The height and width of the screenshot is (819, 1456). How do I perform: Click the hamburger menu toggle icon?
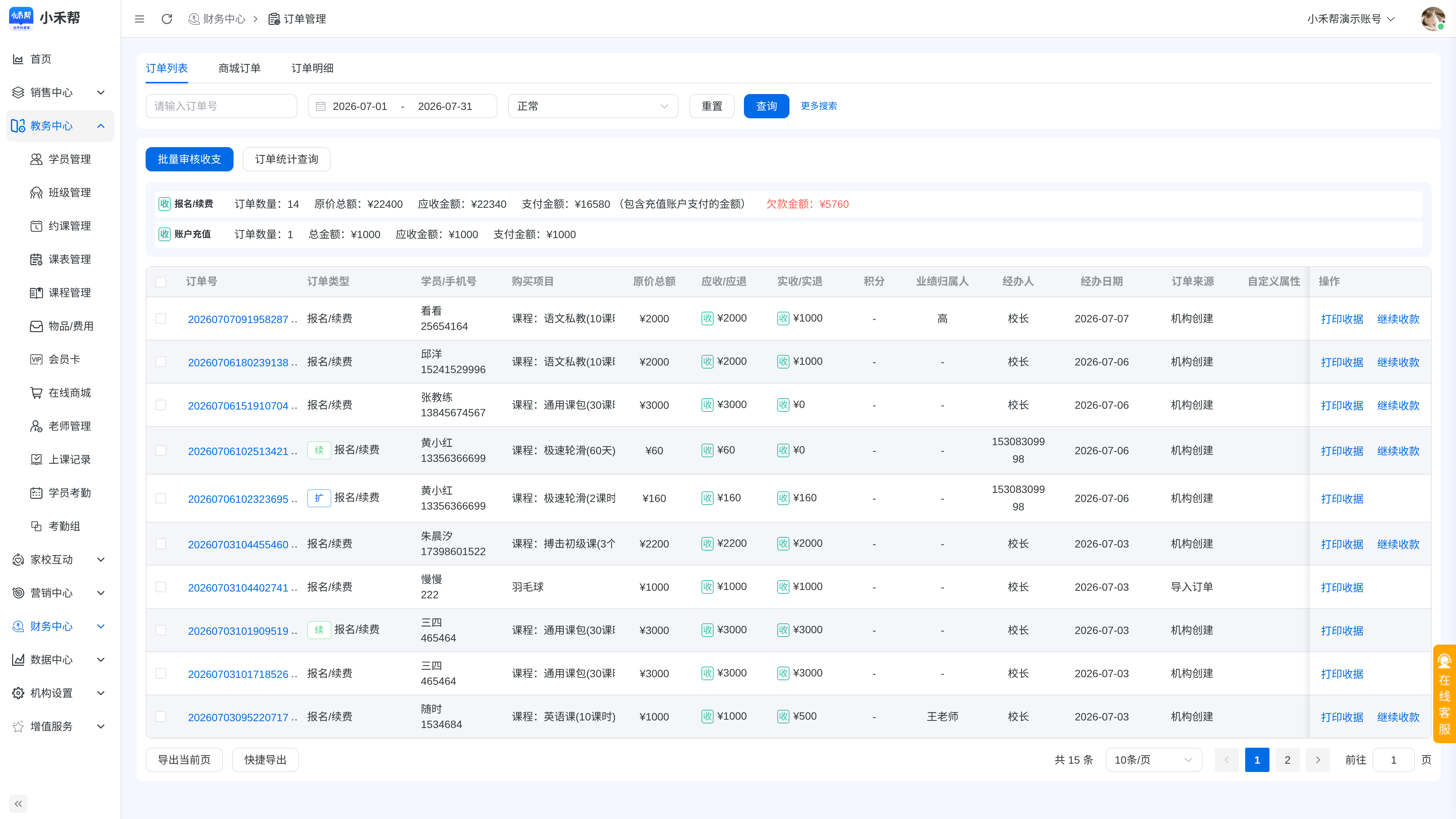click(140, 19)
